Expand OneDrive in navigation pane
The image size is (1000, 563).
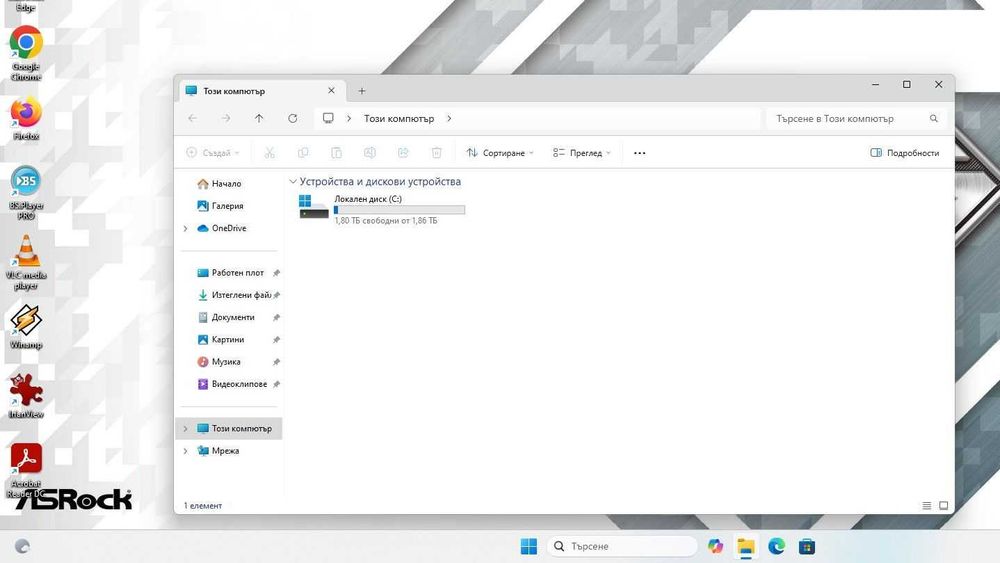coord(186,228)
